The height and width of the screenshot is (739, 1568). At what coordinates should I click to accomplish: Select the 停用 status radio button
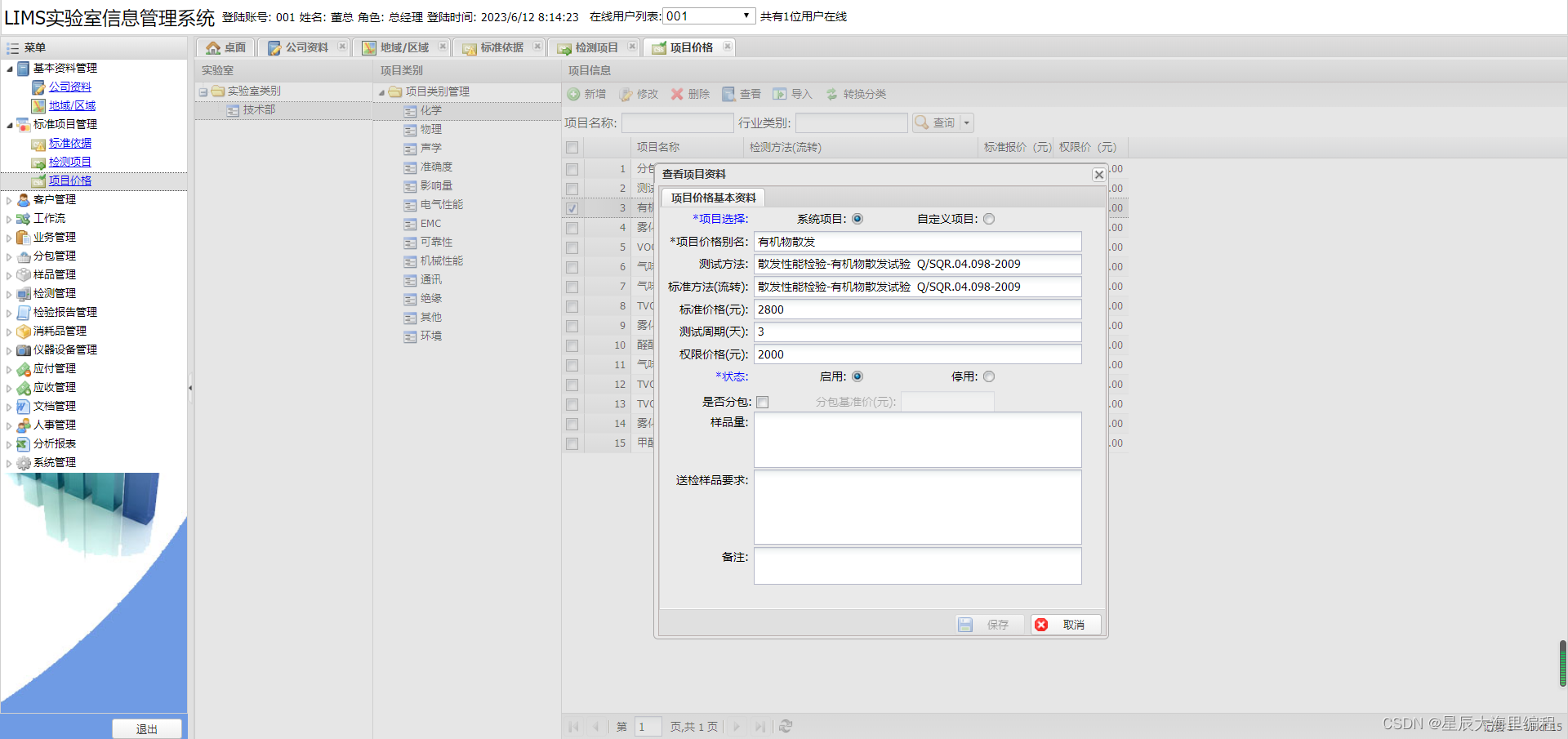coord(989,376)
